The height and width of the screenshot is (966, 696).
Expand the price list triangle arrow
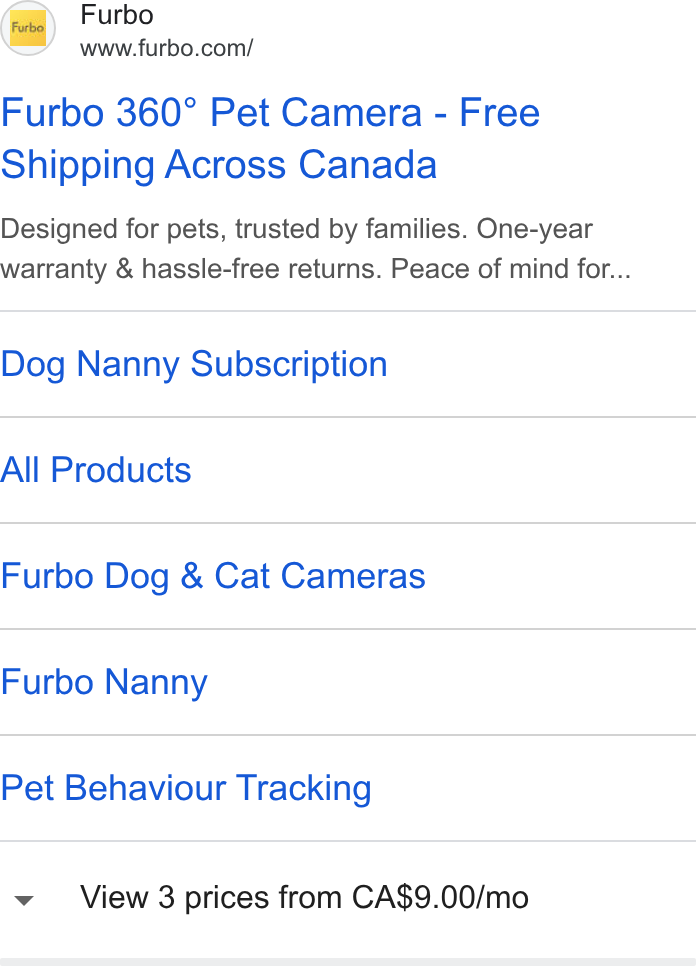point(24,901)
